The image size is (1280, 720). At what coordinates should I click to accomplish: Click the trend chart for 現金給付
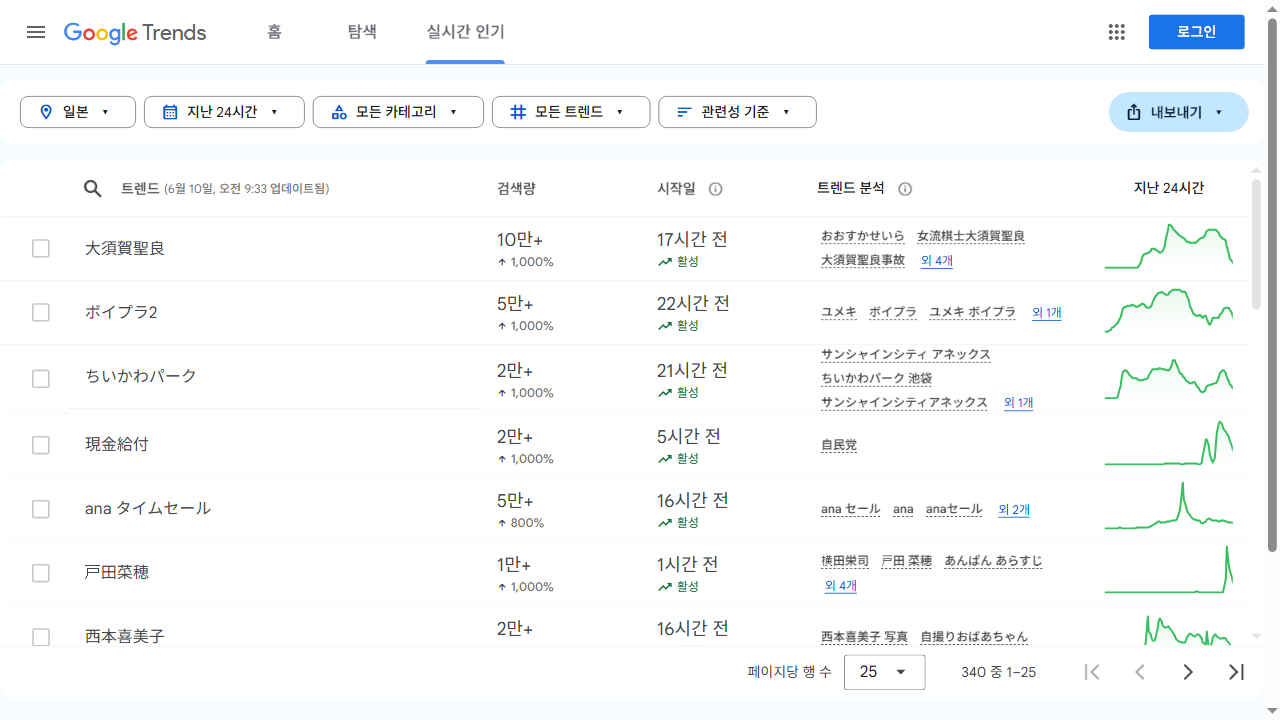coord(1169,443)
